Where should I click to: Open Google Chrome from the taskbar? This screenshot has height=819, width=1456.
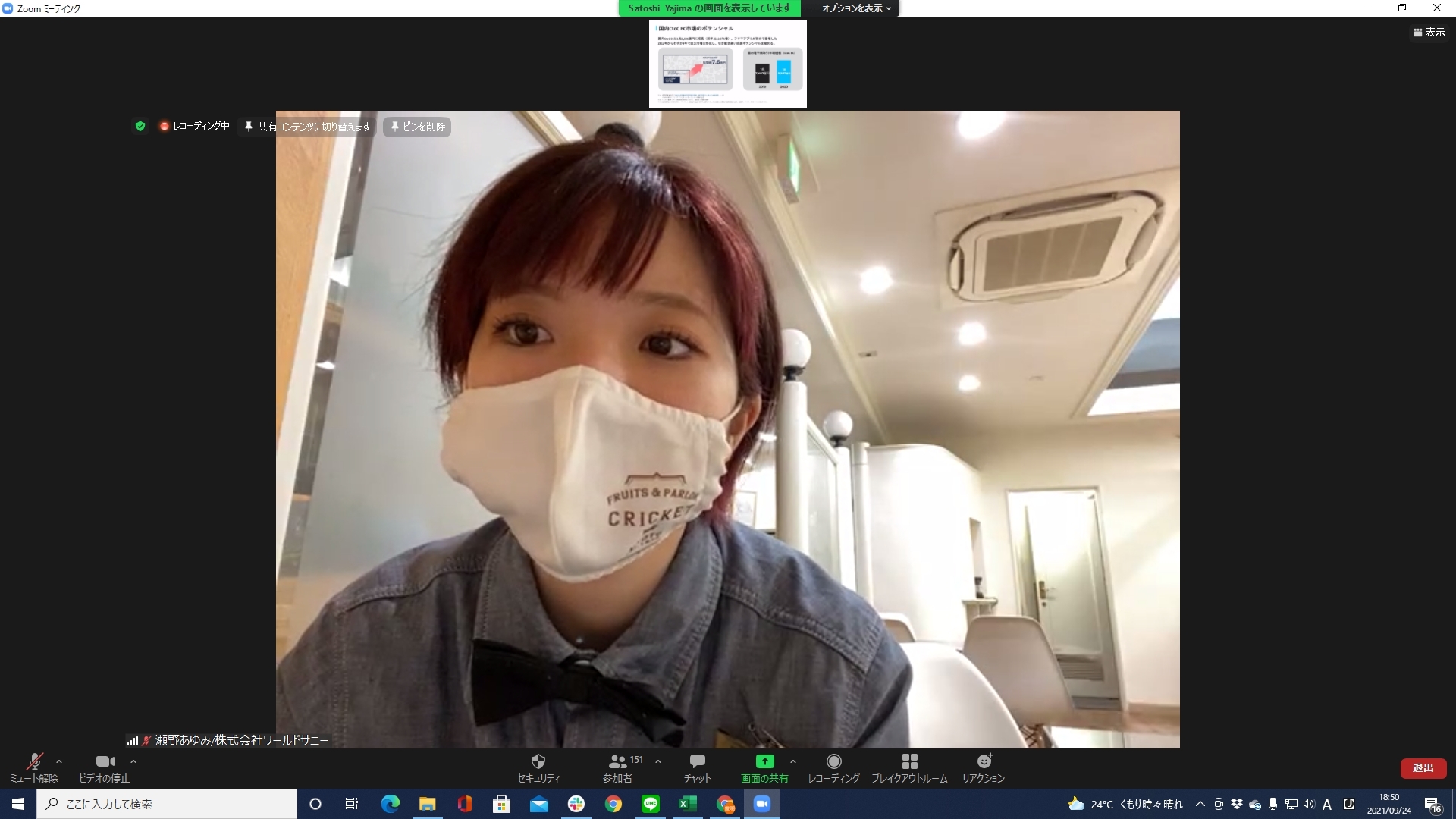(x=613, y=804)
